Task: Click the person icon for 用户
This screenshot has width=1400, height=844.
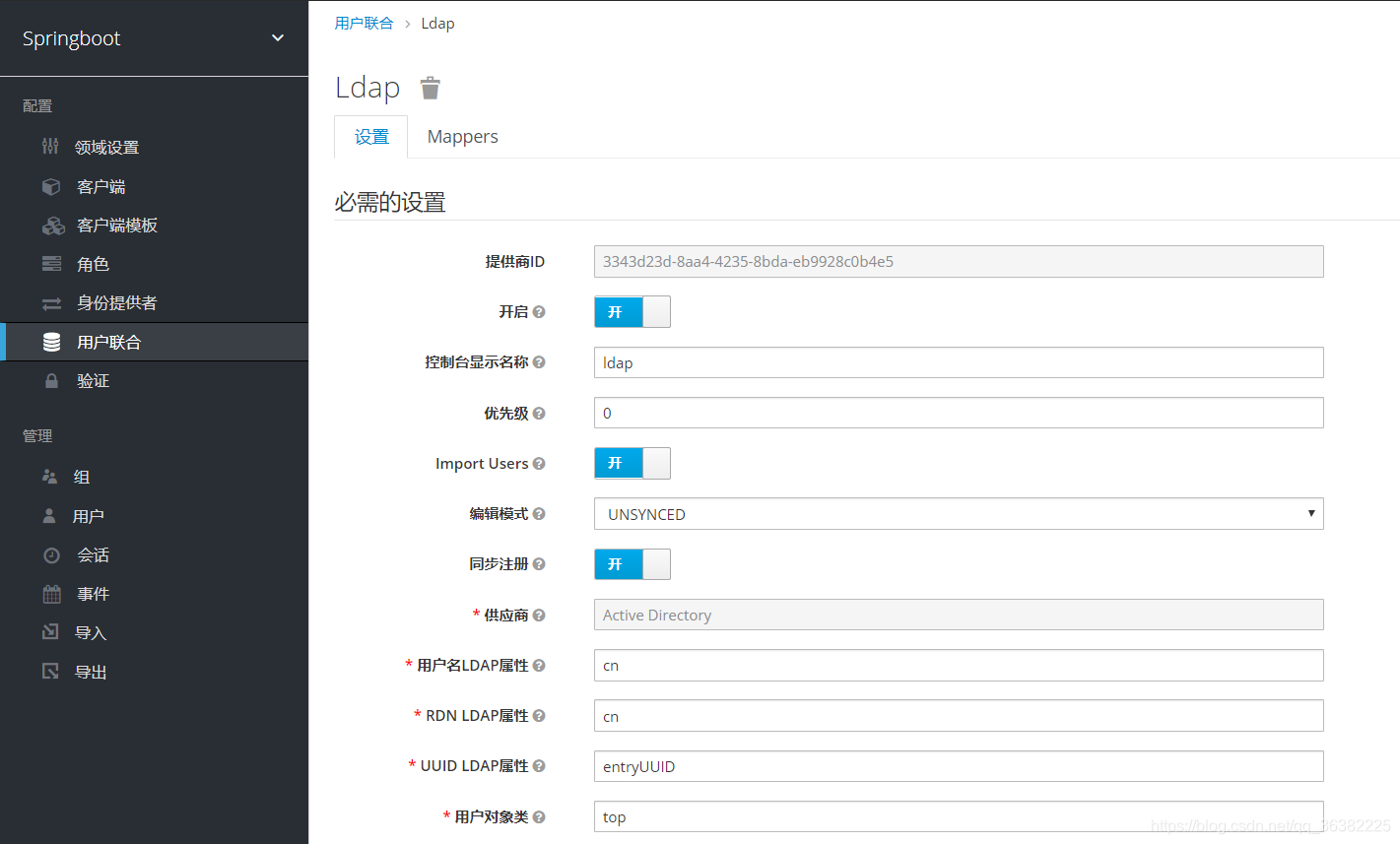Action: (49, 516)
